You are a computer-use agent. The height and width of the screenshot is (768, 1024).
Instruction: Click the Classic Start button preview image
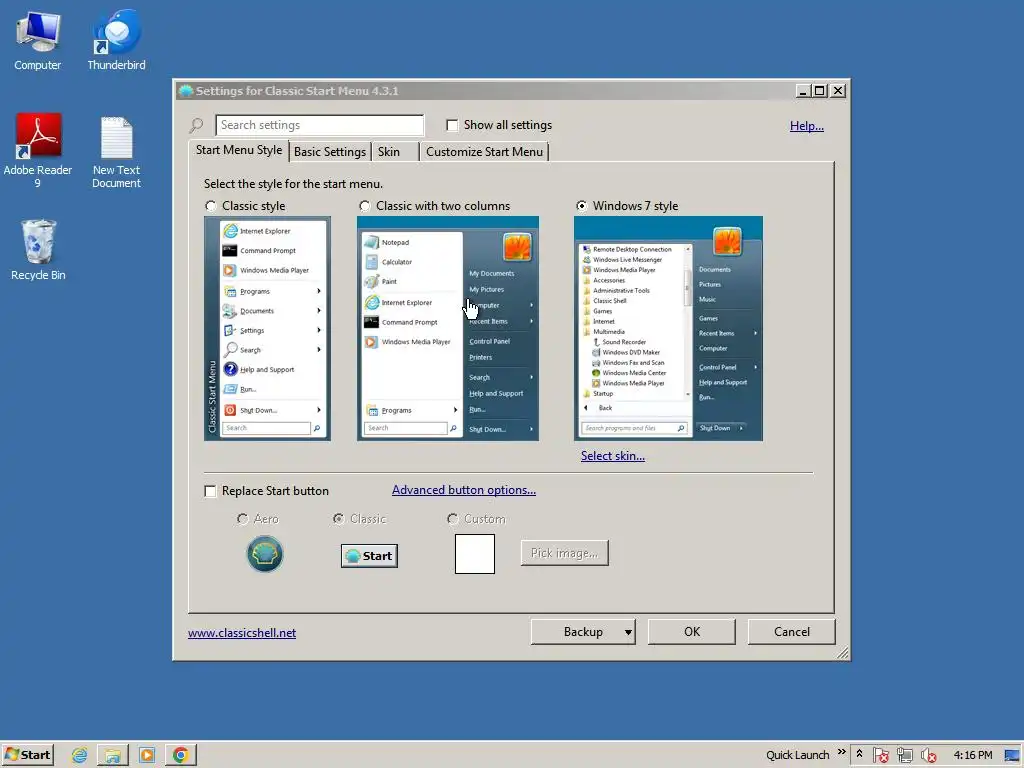click(x=369, y=556)
